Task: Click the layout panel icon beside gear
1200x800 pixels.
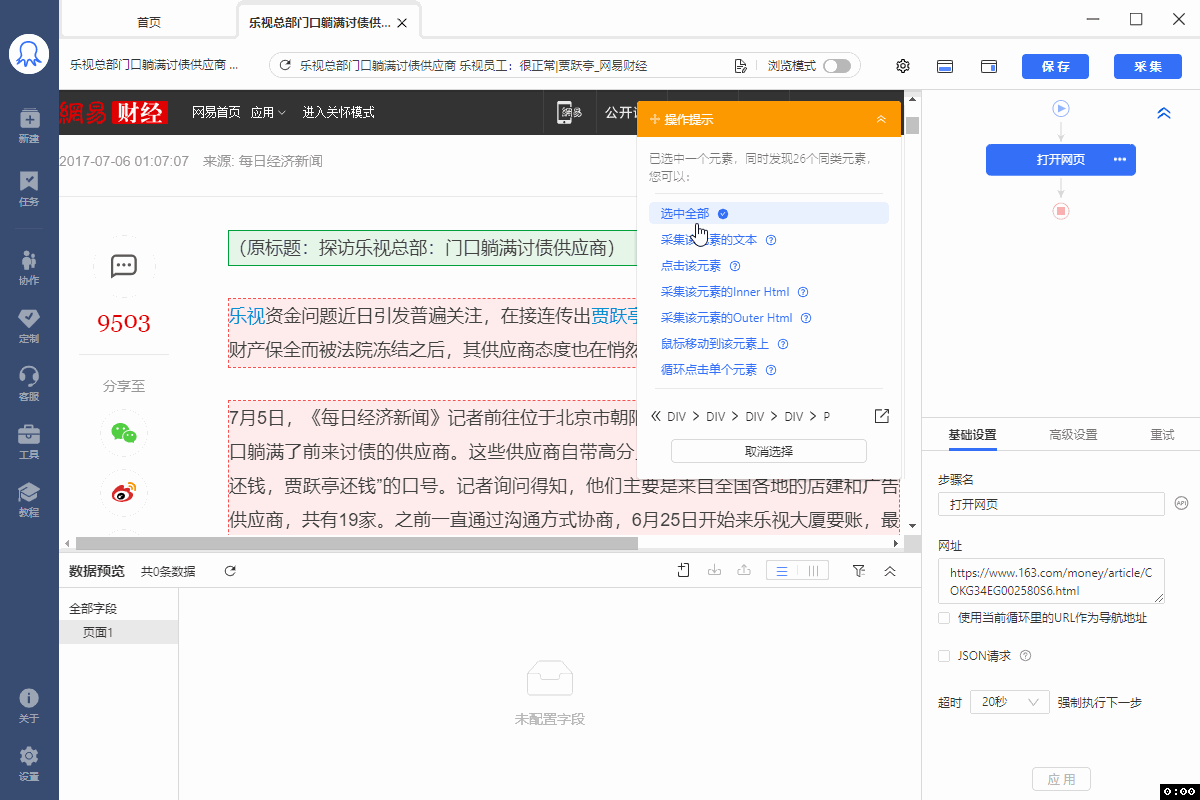Action: [x=945, y=66]
